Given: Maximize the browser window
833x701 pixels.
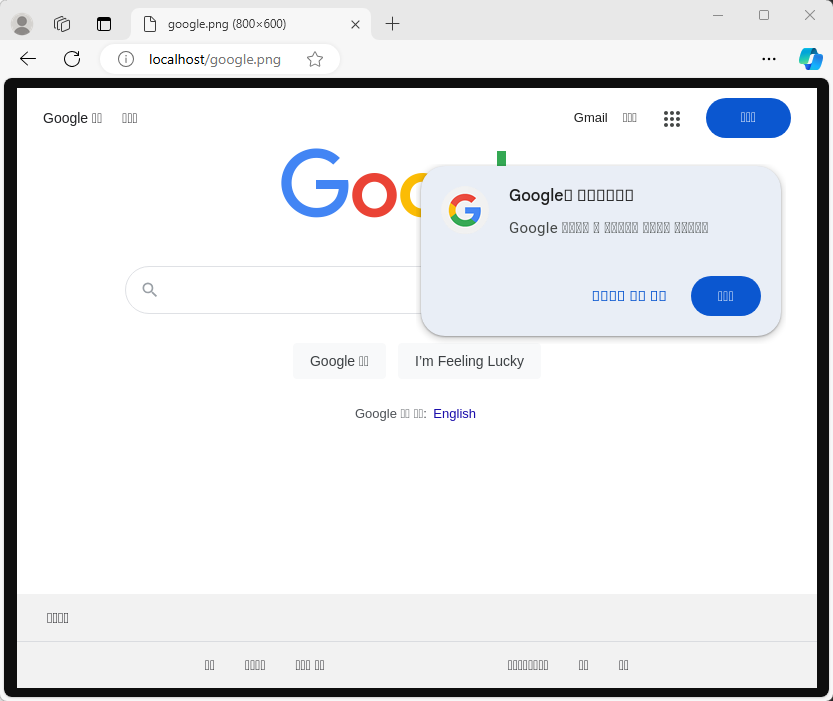Looking at the screenshot, I should 764,15.
